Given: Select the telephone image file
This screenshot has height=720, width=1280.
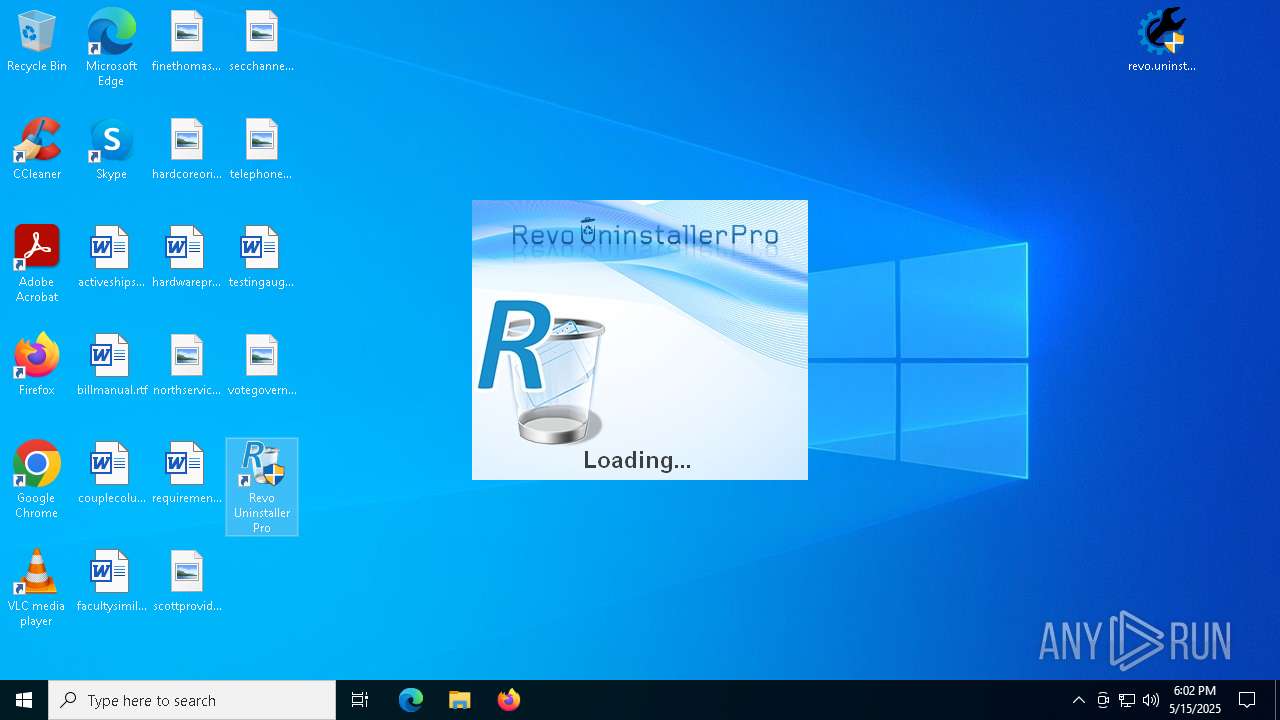Looking at the screenshot, I should [x=261, y=150].
